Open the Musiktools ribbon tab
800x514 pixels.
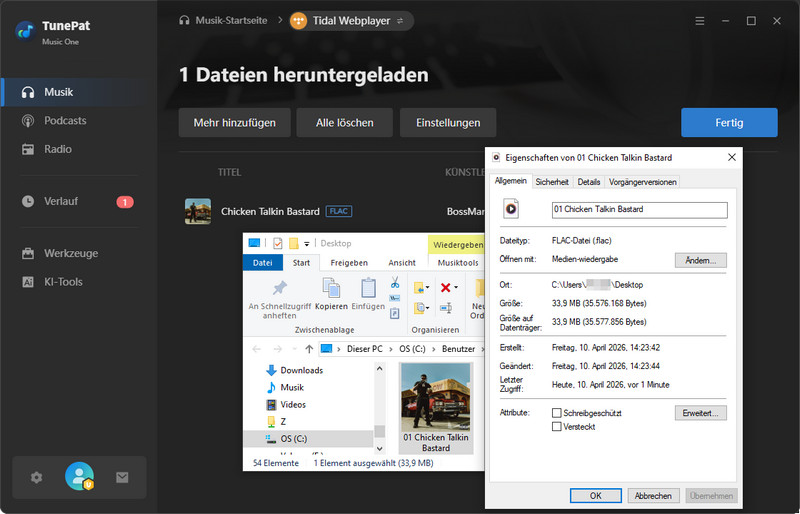(458, 263)
